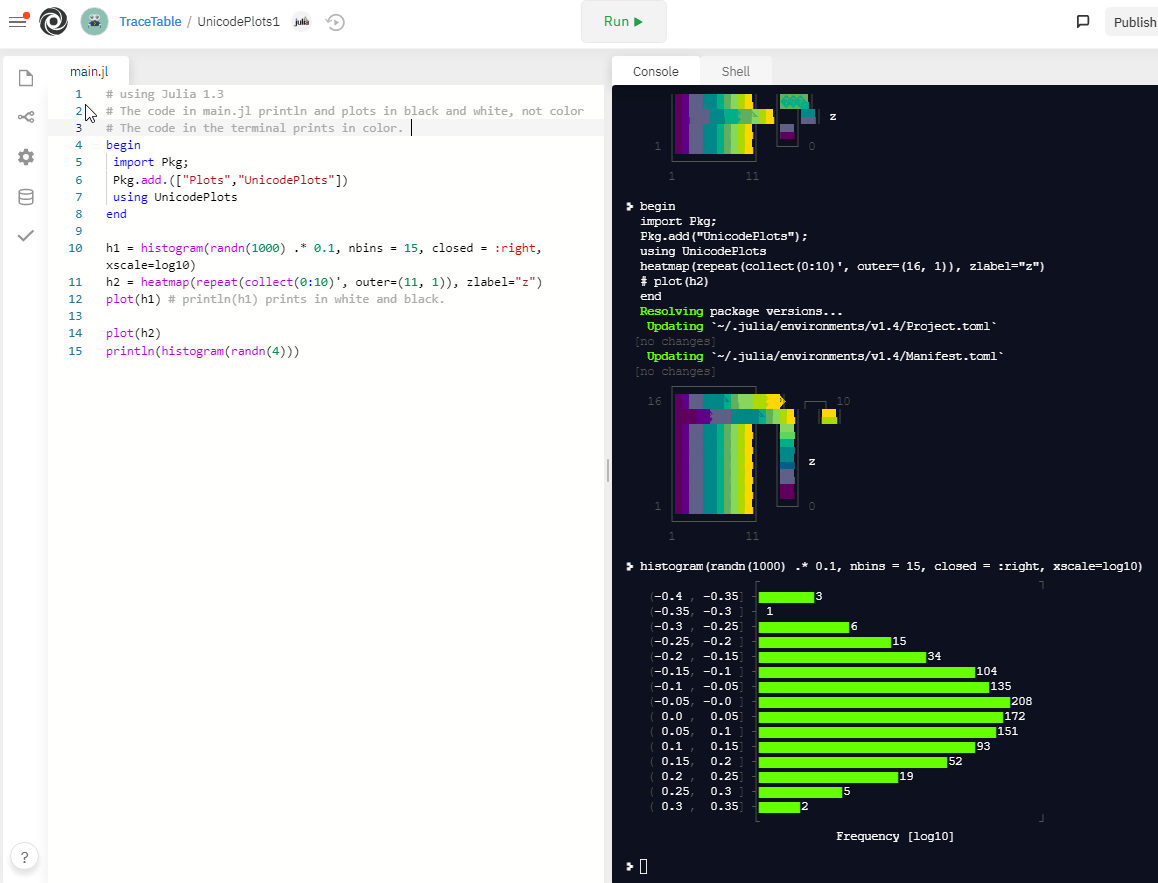Click the h2 = heatmap code line

click(324, 282)
